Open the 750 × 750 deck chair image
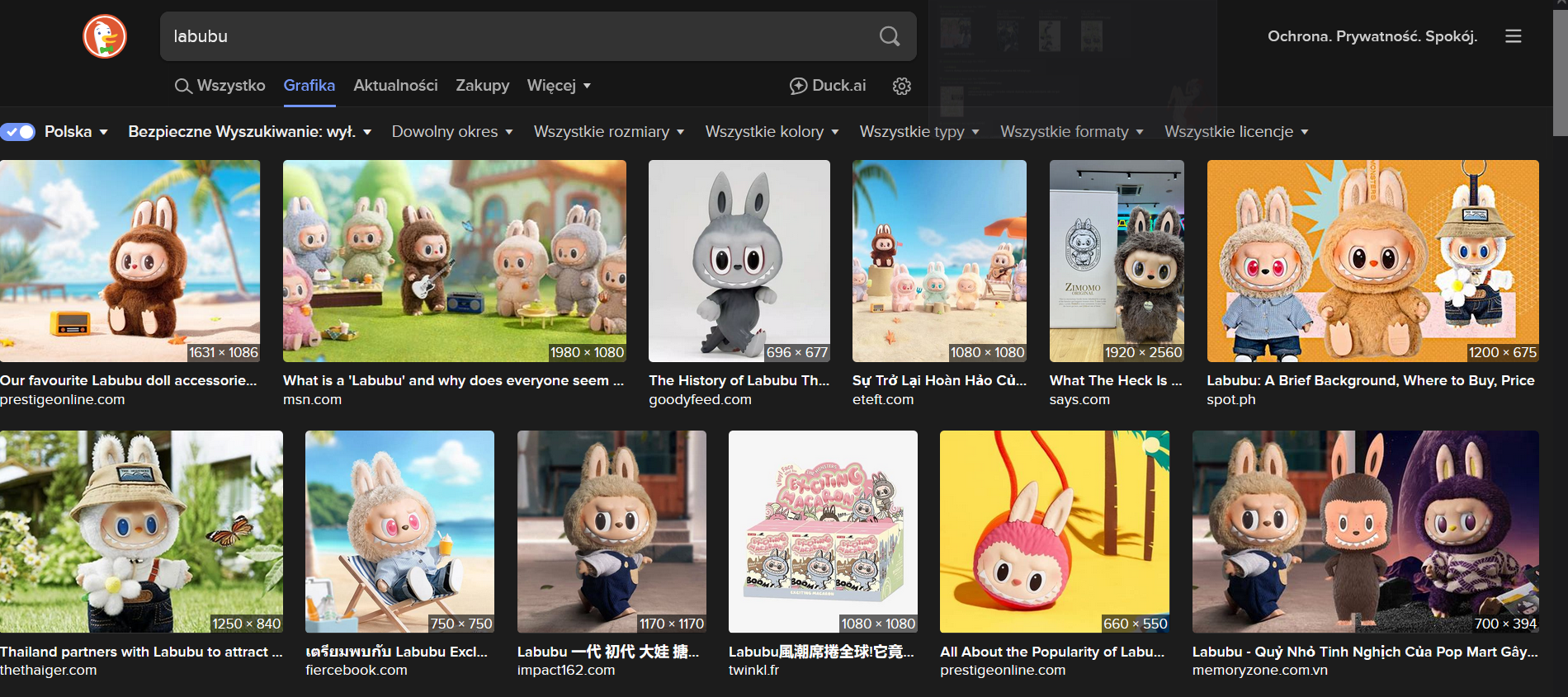Image resolution: width=1568 pixels, height=697 pixels. click(400, 532)
